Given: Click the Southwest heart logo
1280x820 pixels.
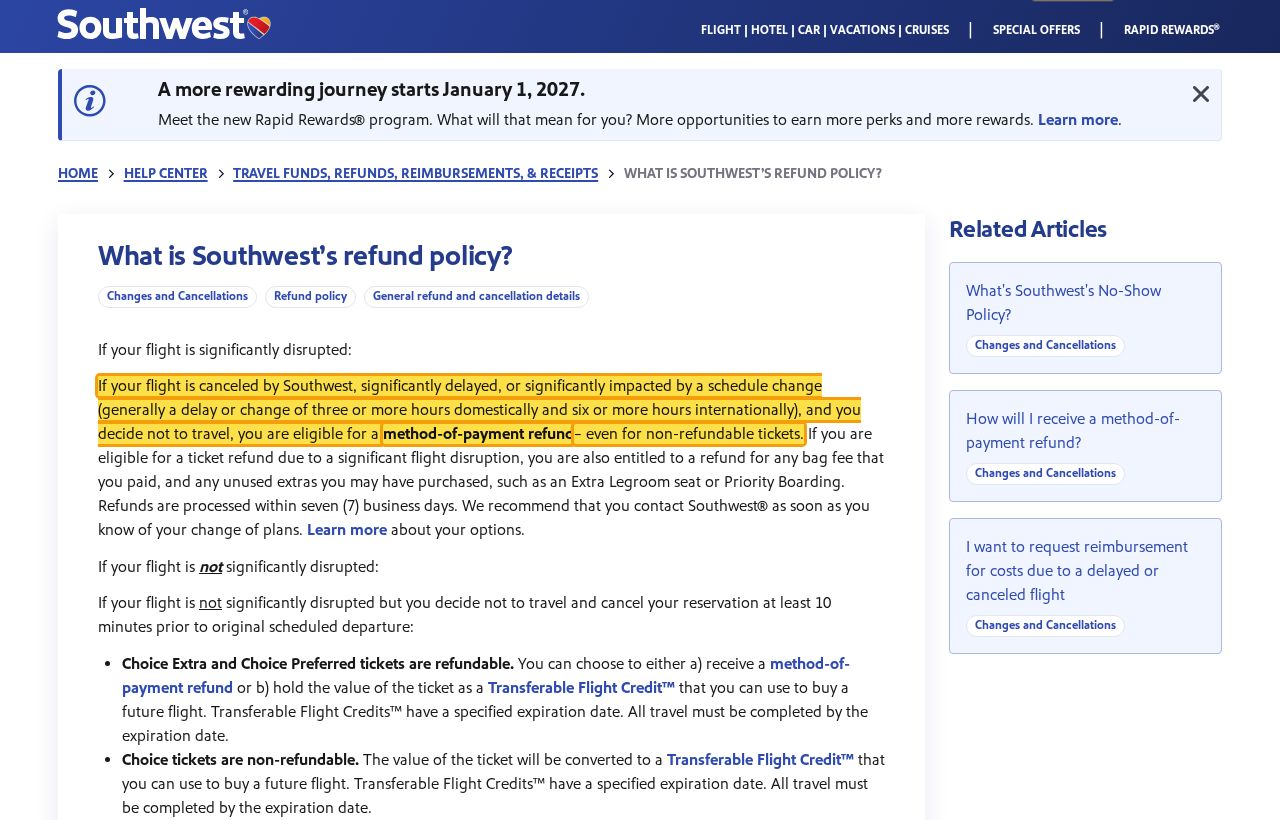Looking at the screenshot, I should click(164, 24).
